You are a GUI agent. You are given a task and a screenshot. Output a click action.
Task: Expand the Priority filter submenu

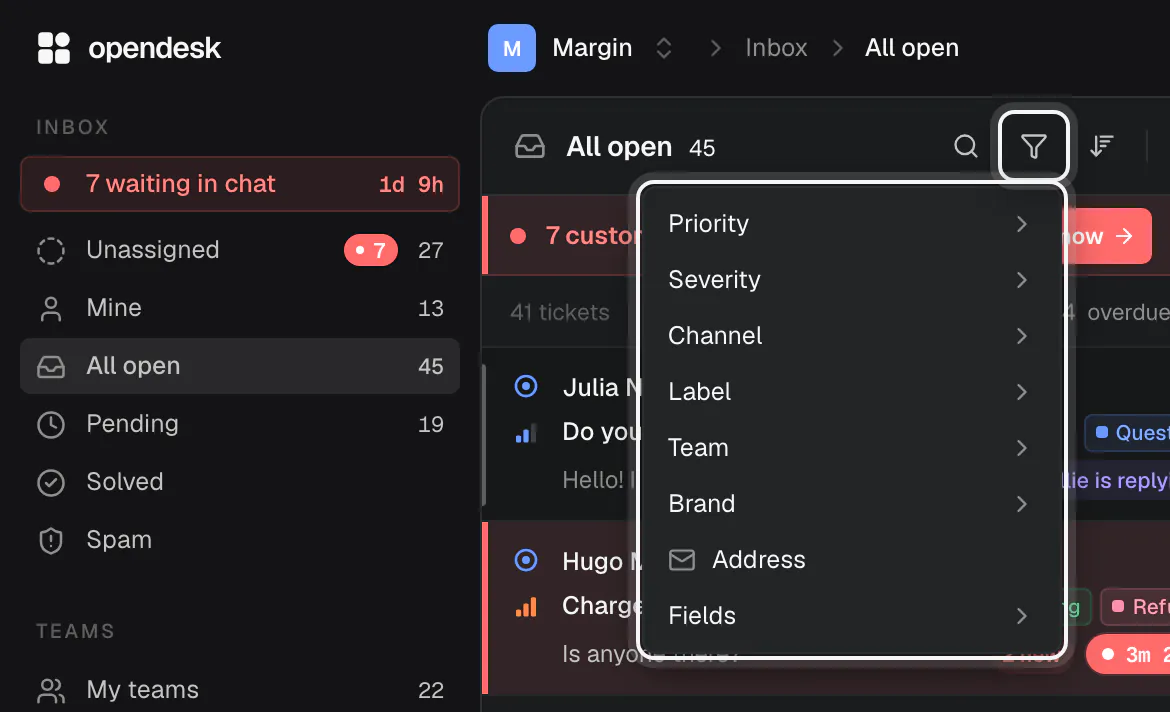tap(1022, 224)
